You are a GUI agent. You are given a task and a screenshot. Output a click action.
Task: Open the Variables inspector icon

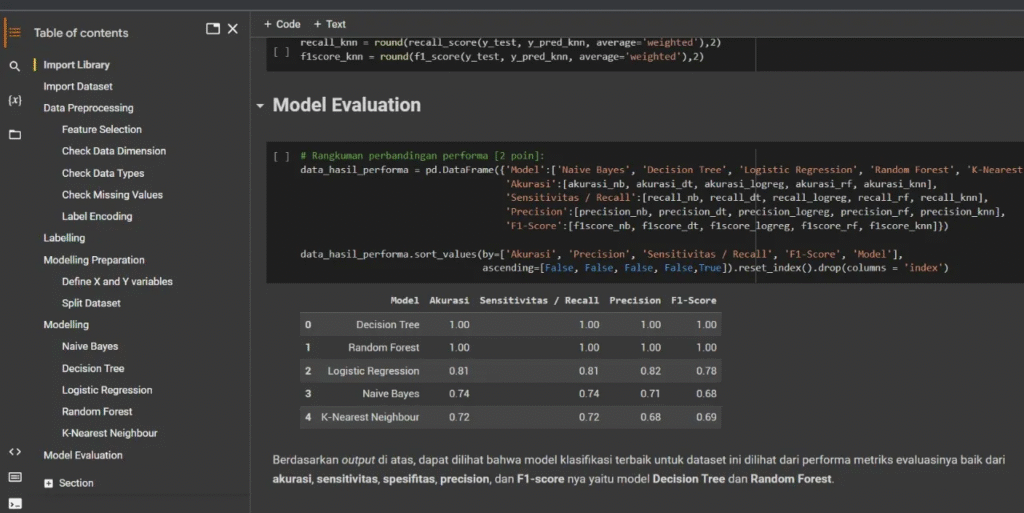click(x=14, y=100)
